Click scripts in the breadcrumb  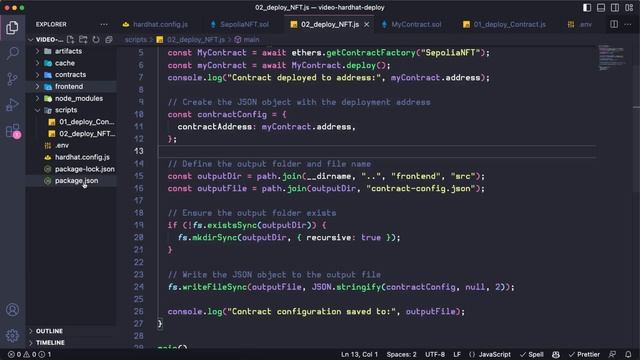tap(136, 40)
